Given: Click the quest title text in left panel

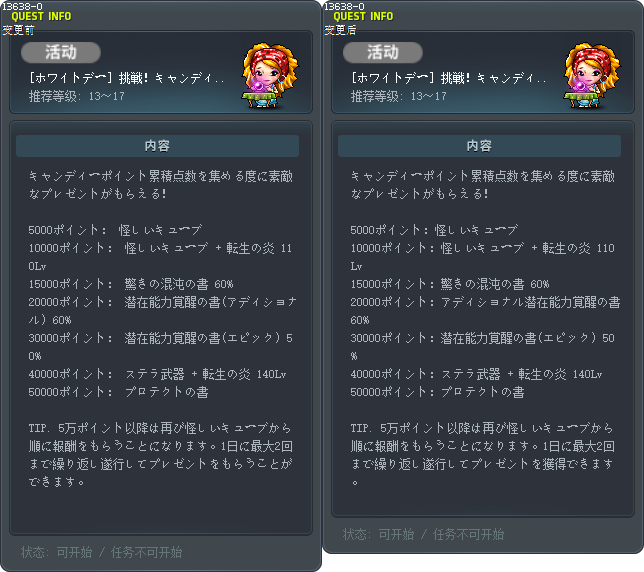Looking at the screenshot, I should pyautogui.click(x=127, y=78).
